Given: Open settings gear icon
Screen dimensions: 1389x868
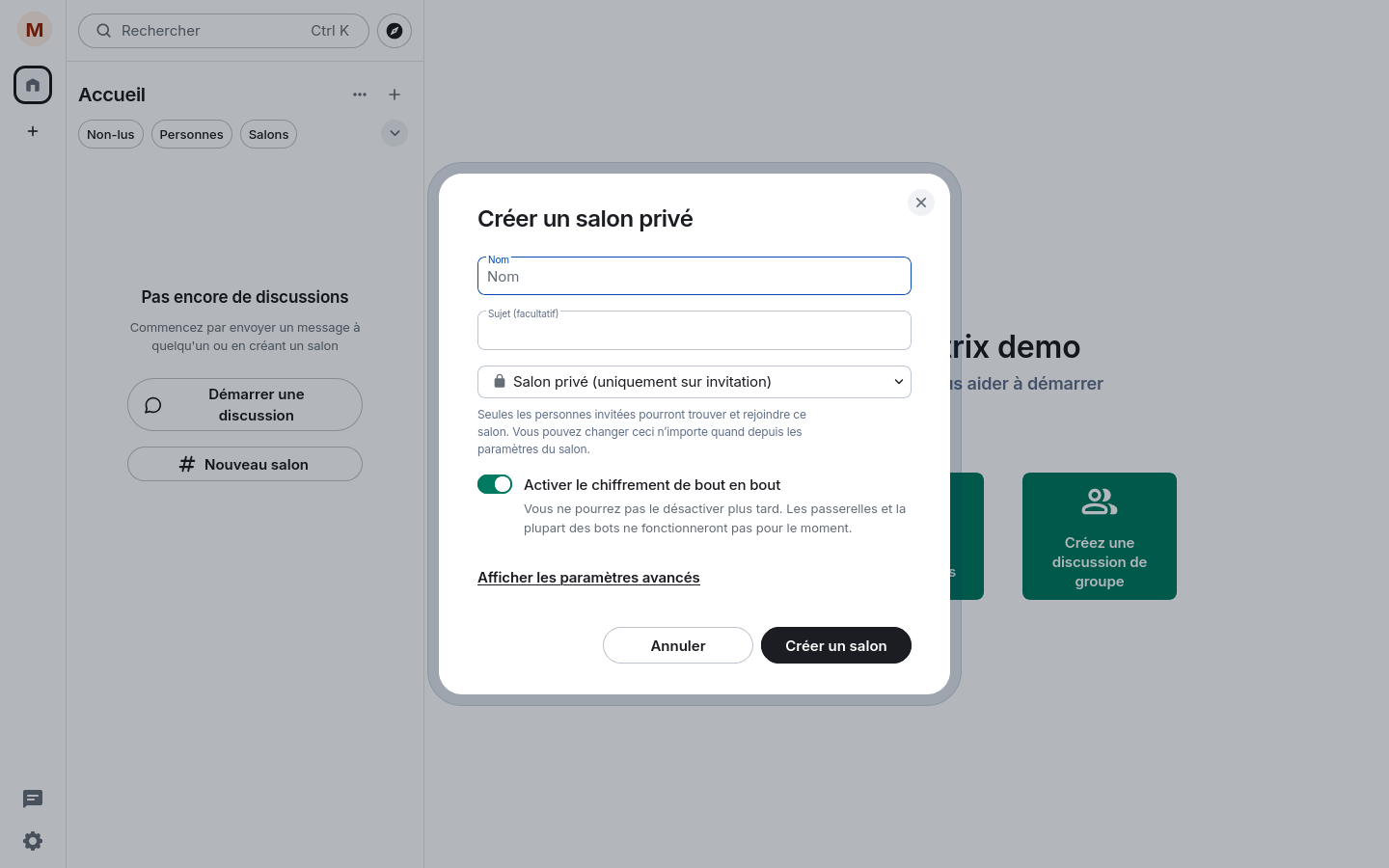Looking at the screenshot, I should (x=33, y=841).
